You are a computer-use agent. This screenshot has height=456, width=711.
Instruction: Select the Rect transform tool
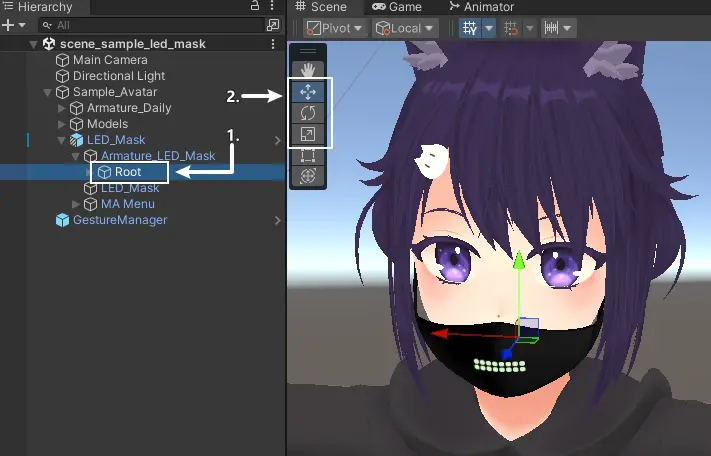pos(308,155)
